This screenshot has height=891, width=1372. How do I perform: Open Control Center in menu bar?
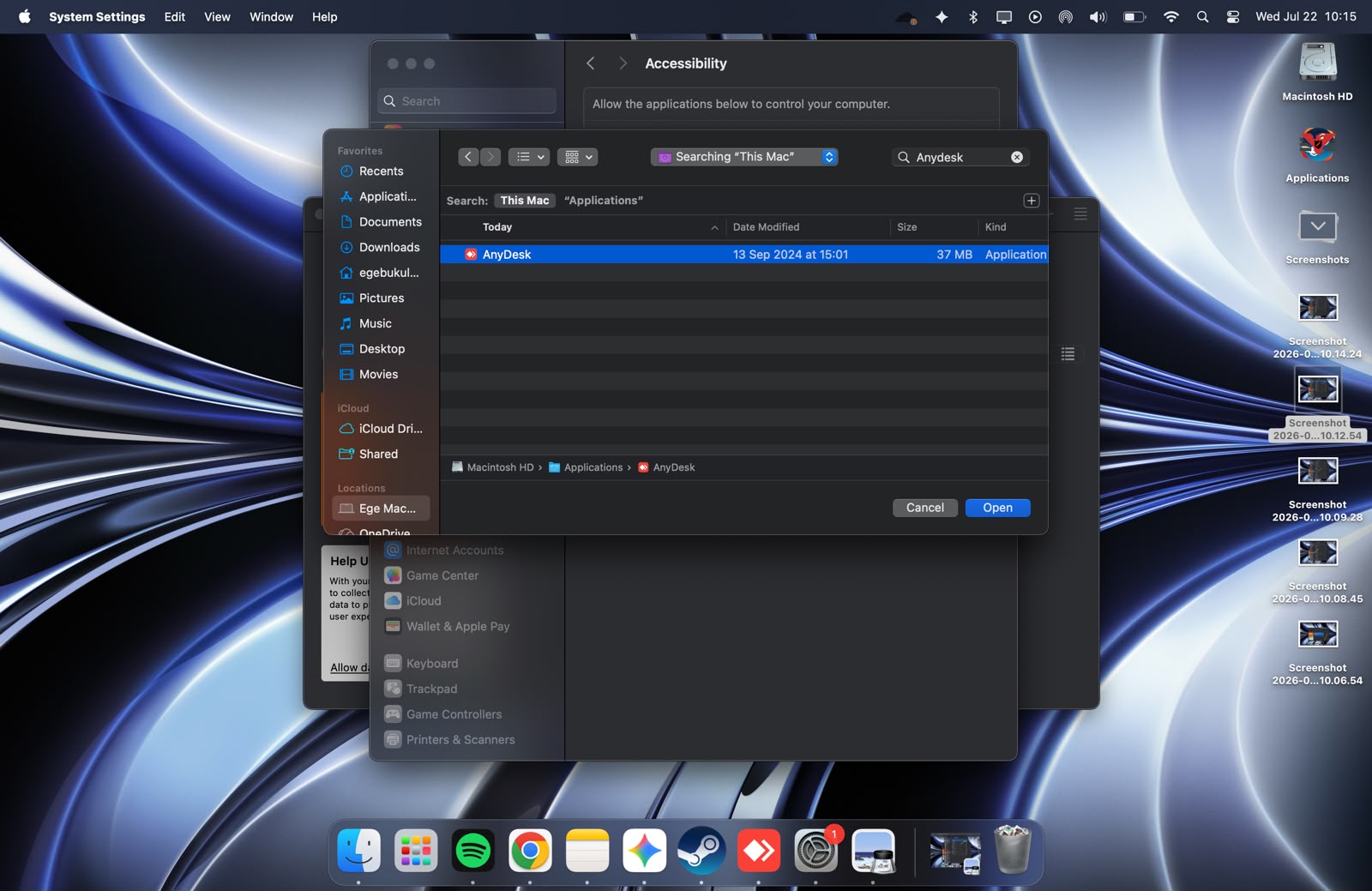tap(1233, 16)
